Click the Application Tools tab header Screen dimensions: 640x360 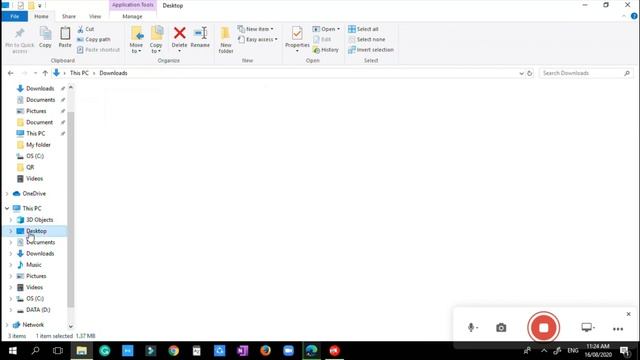[x=133, y=5]
